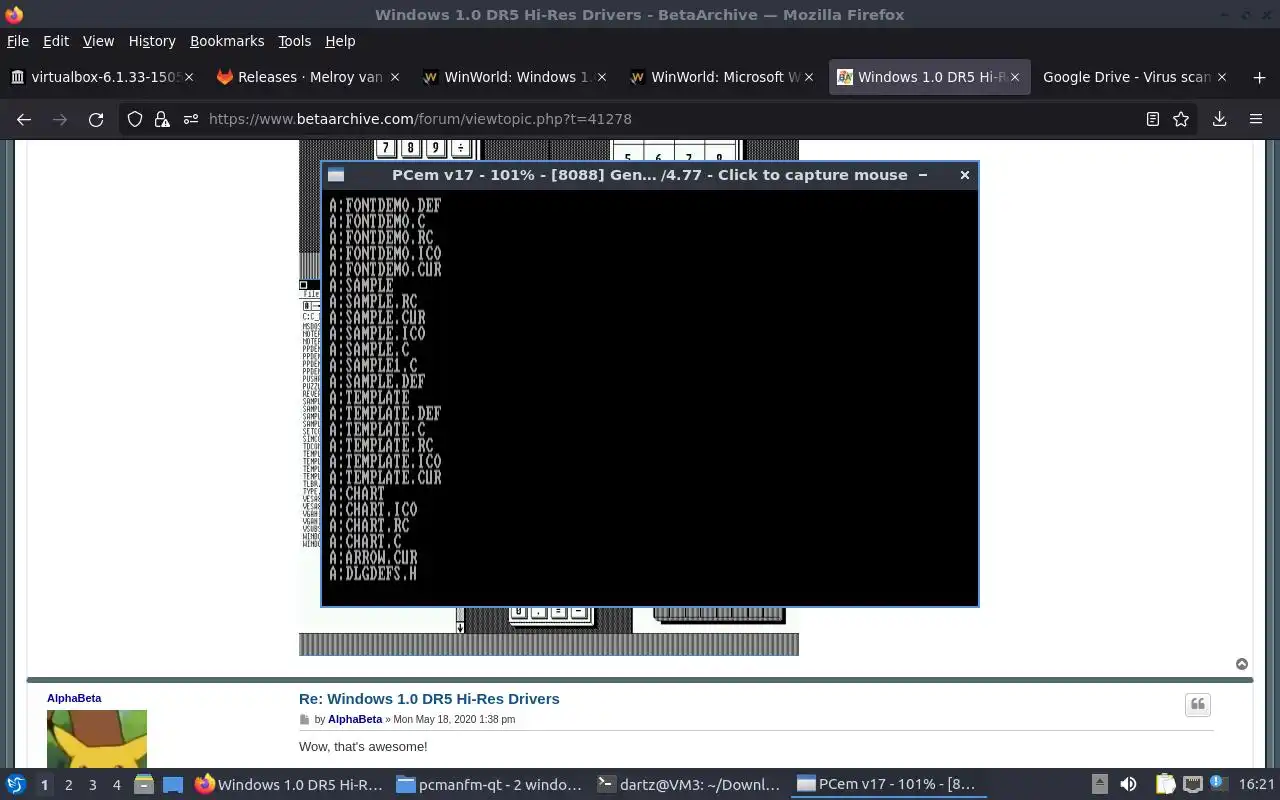The width and height of the screenshot is (1280, 800).
Task: Open the Firefox downloads panel
Action: pyautogui.click(x=1219, y=119)
